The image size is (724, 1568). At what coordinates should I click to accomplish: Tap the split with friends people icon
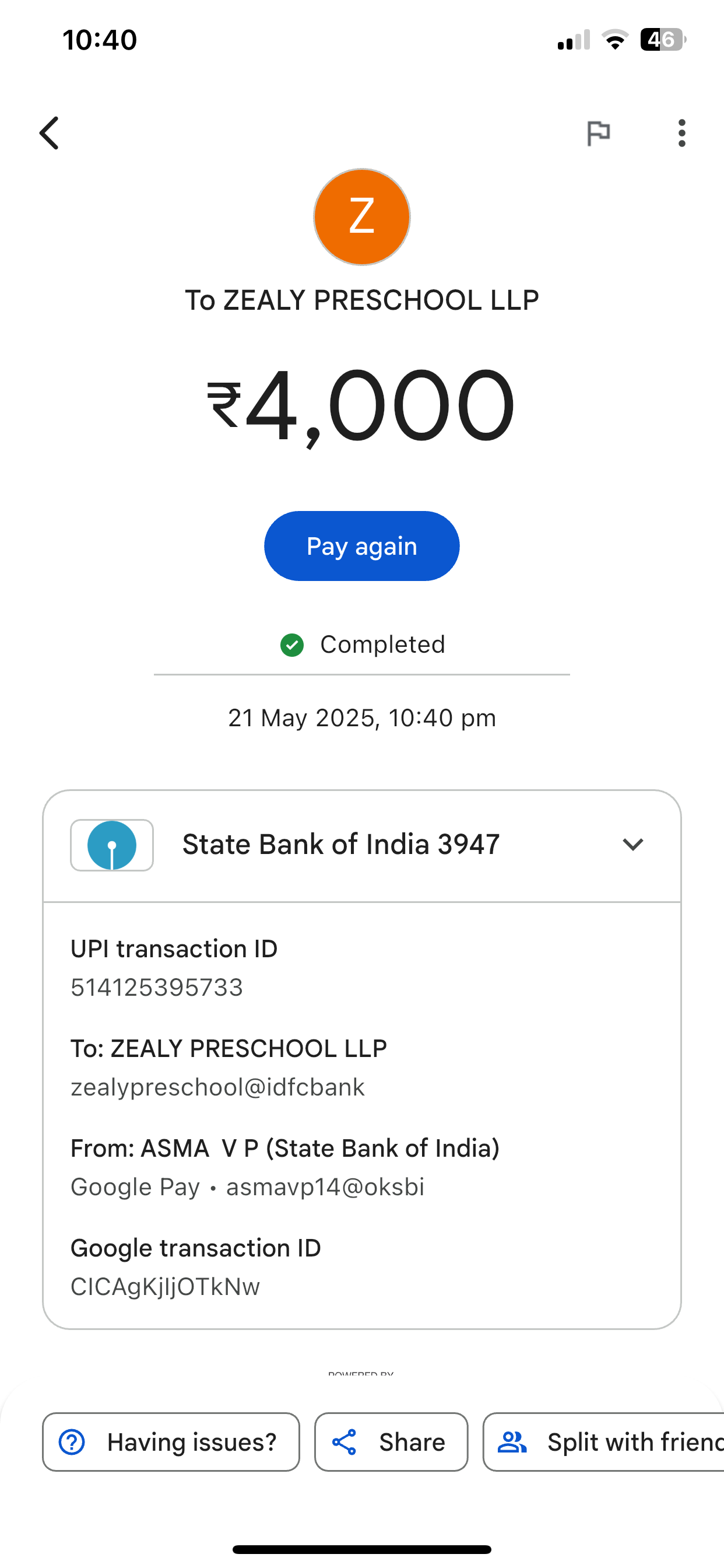pos(512,1442)
